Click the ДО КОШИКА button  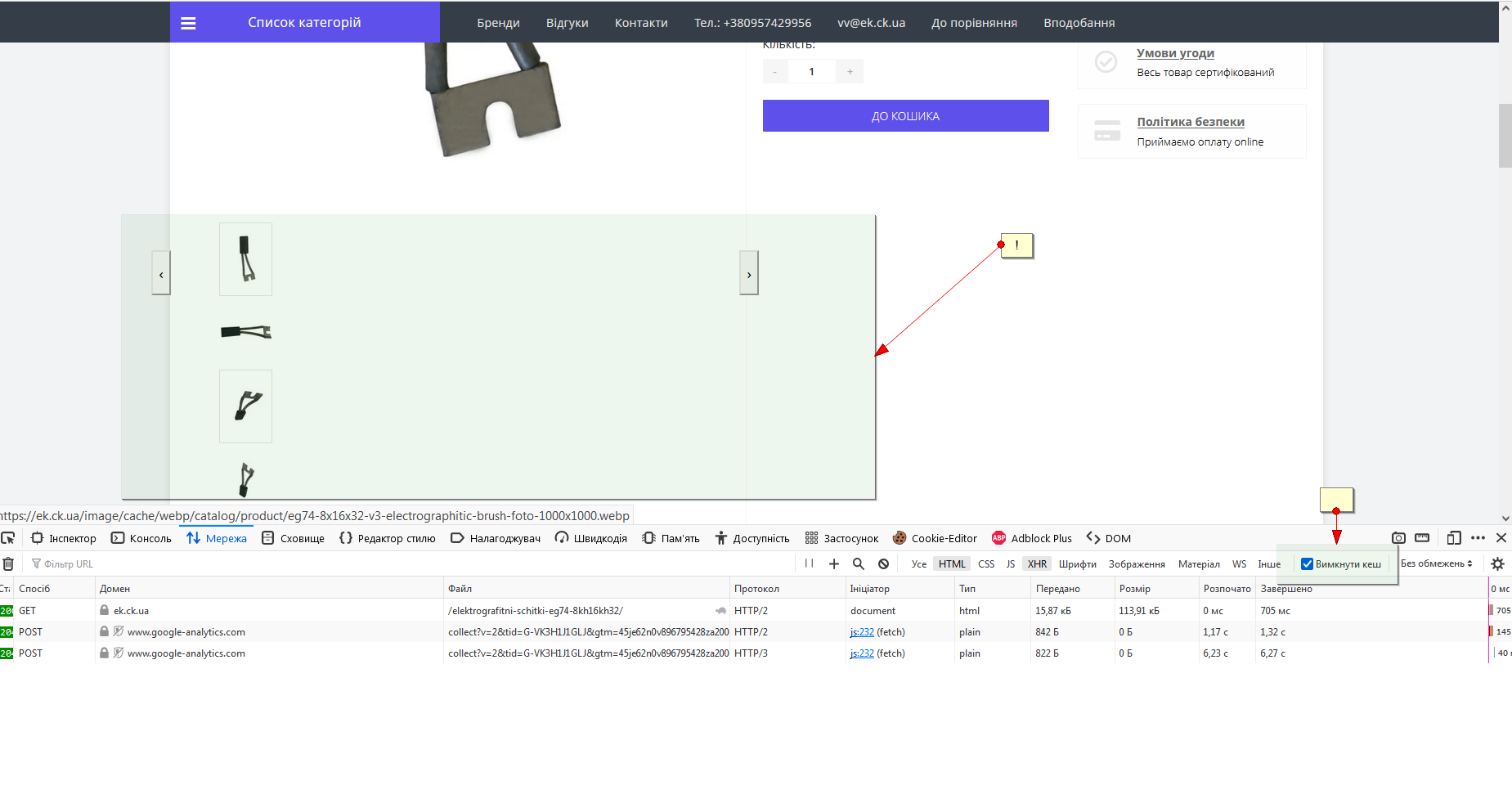(x=905, y=115)
